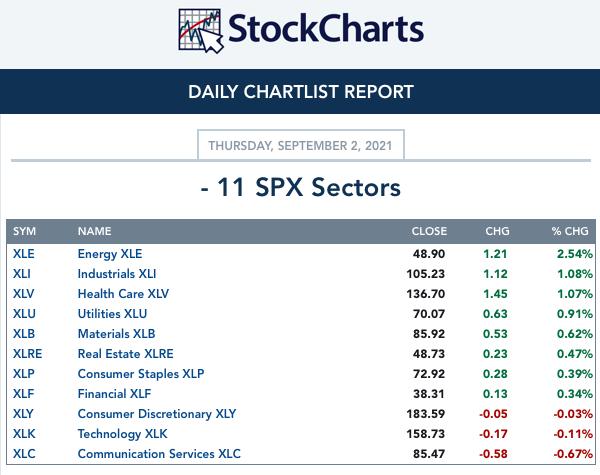This screenshot has width=600, height=475.
Task: Click the % CHG column header
Action: click(570, 231)
